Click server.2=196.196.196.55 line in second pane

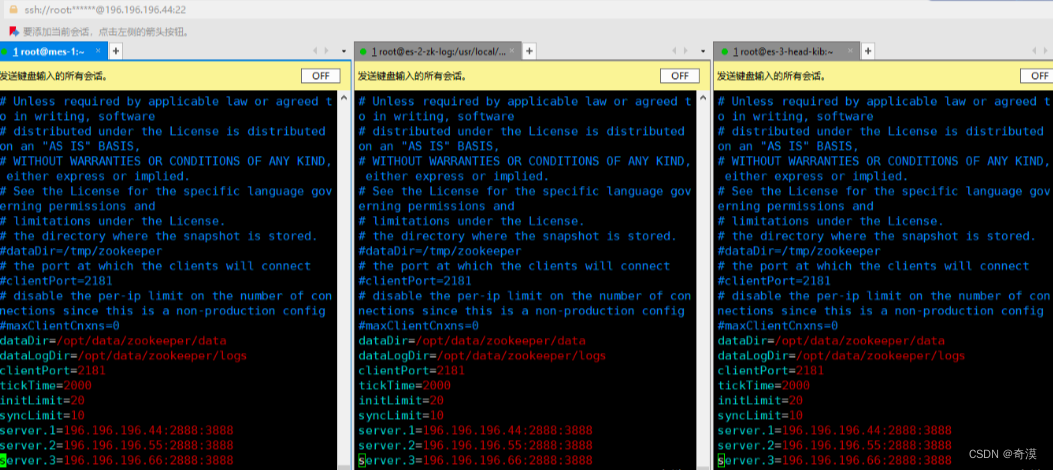tap(475, 445)
